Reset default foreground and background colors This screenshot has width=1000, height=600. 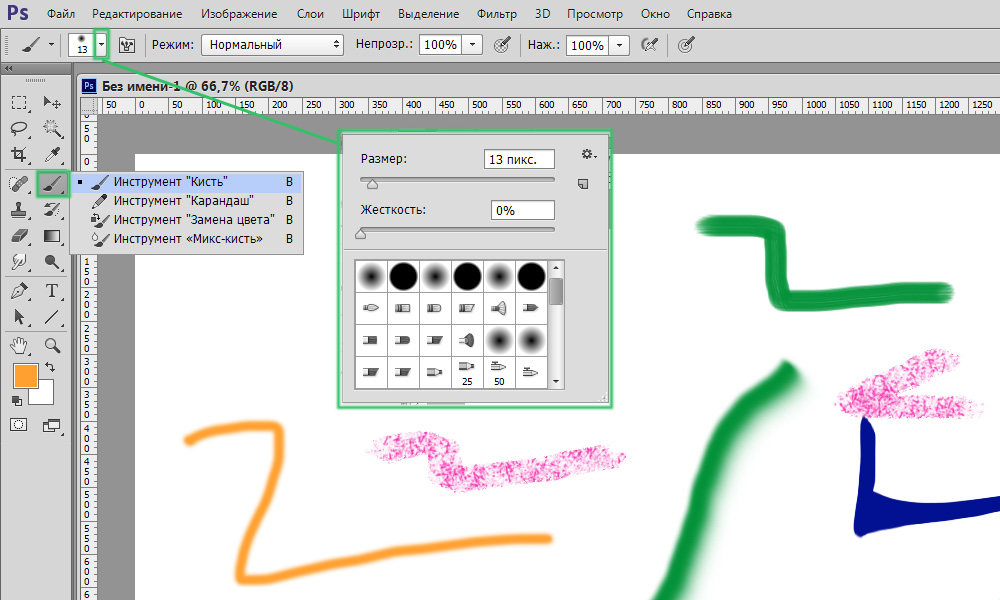tap(17, 401)
